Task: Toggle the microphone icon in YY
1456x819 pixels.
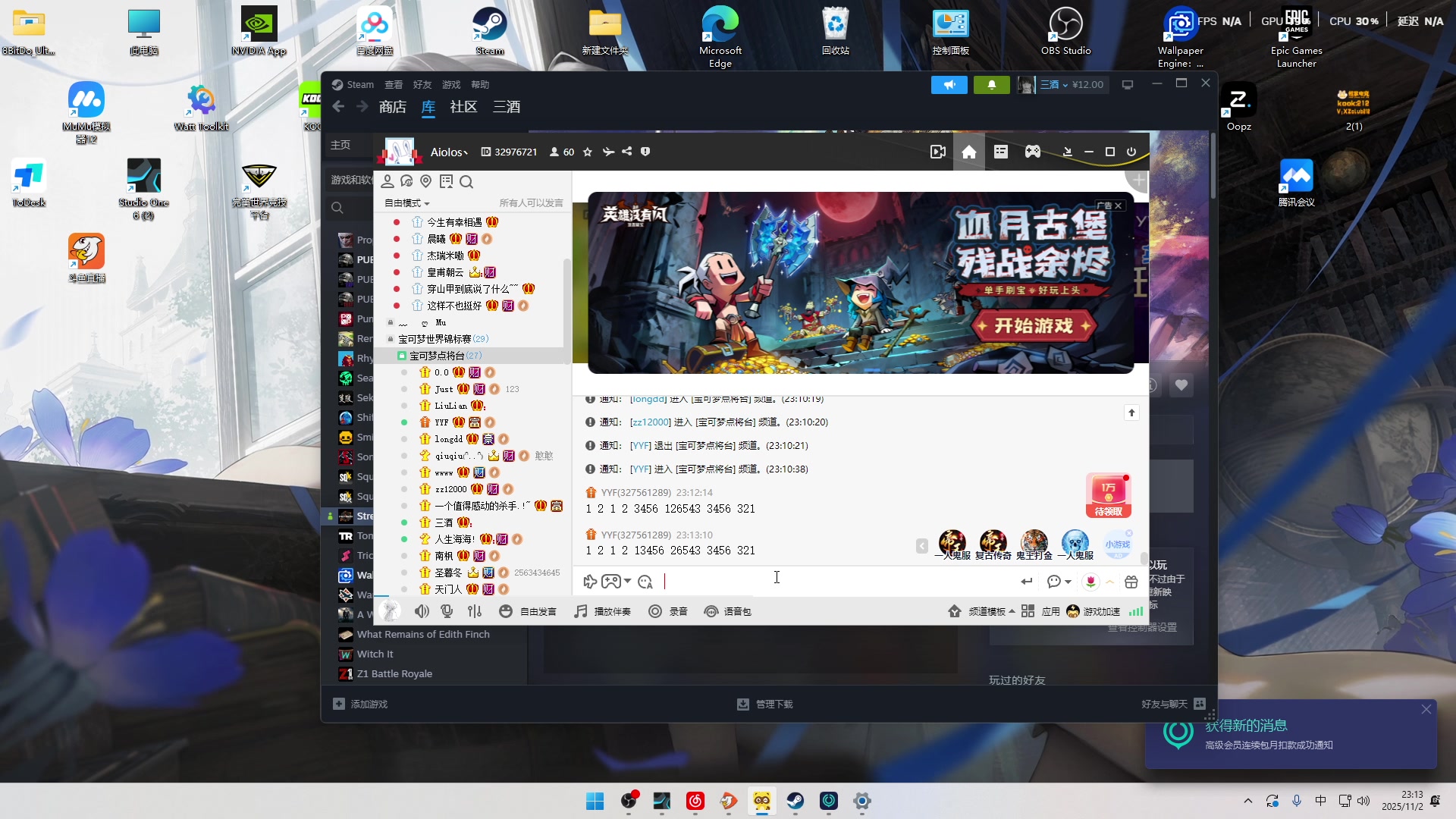Action: click(x=447, y=611)
